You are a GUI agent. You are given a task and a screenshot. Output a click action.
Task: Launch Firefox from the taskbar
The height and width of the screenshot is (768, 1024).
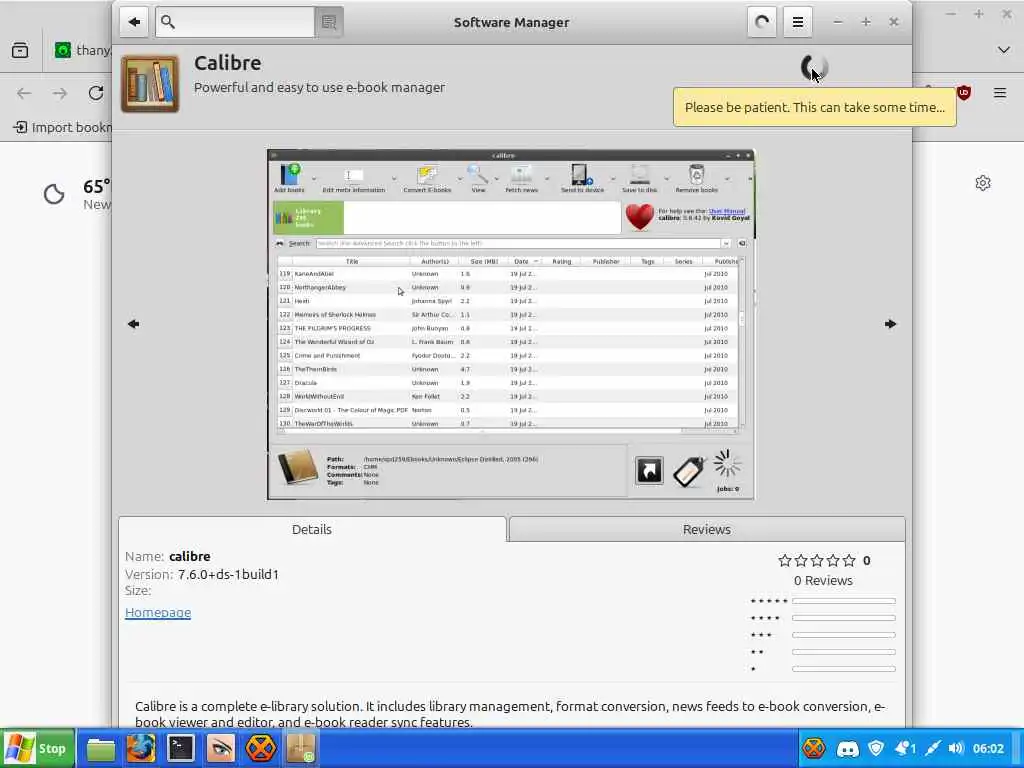click(x=140, y=749)
